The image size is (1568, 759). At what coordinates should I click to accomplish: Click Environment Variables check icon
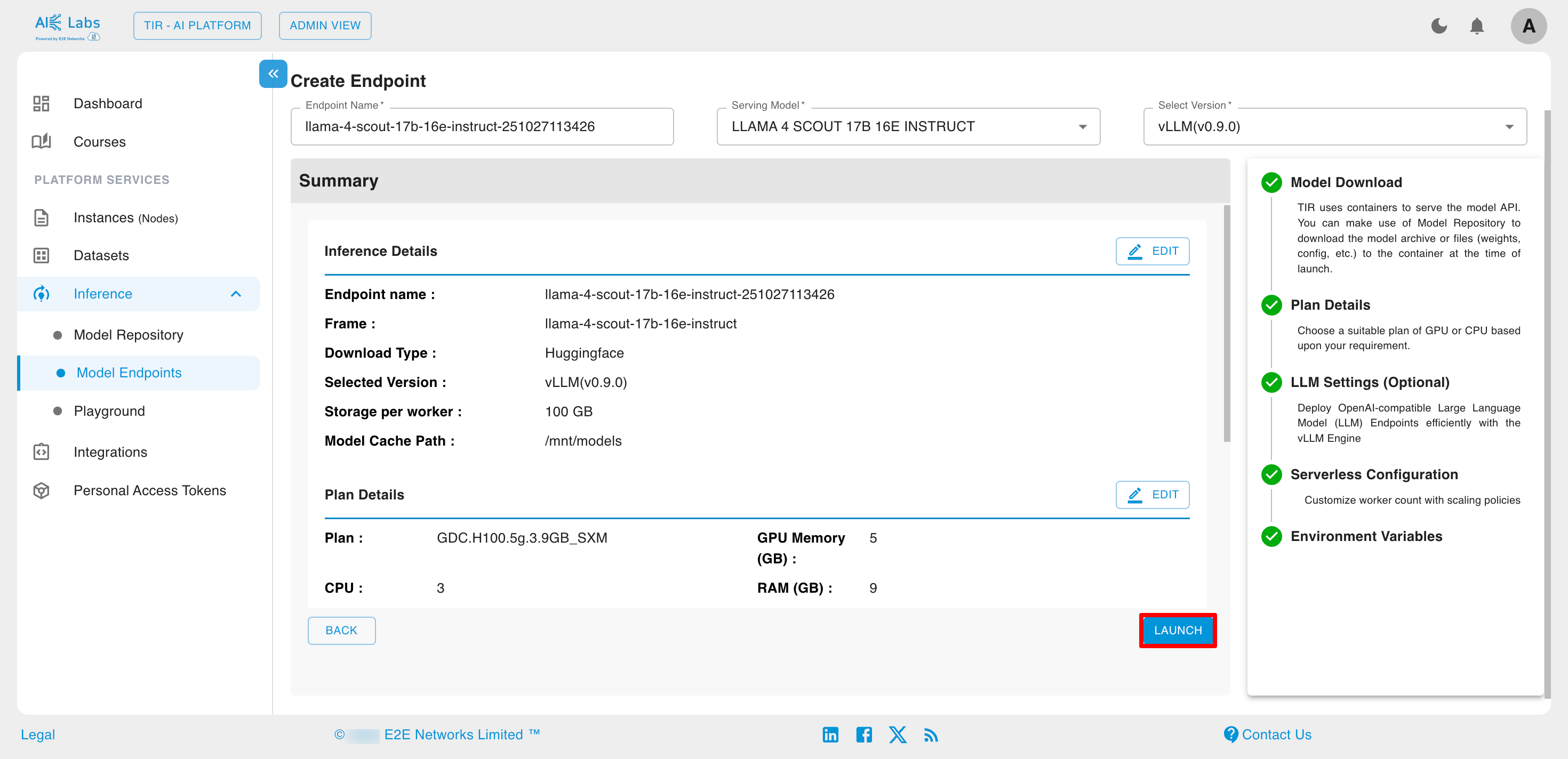1271,536
